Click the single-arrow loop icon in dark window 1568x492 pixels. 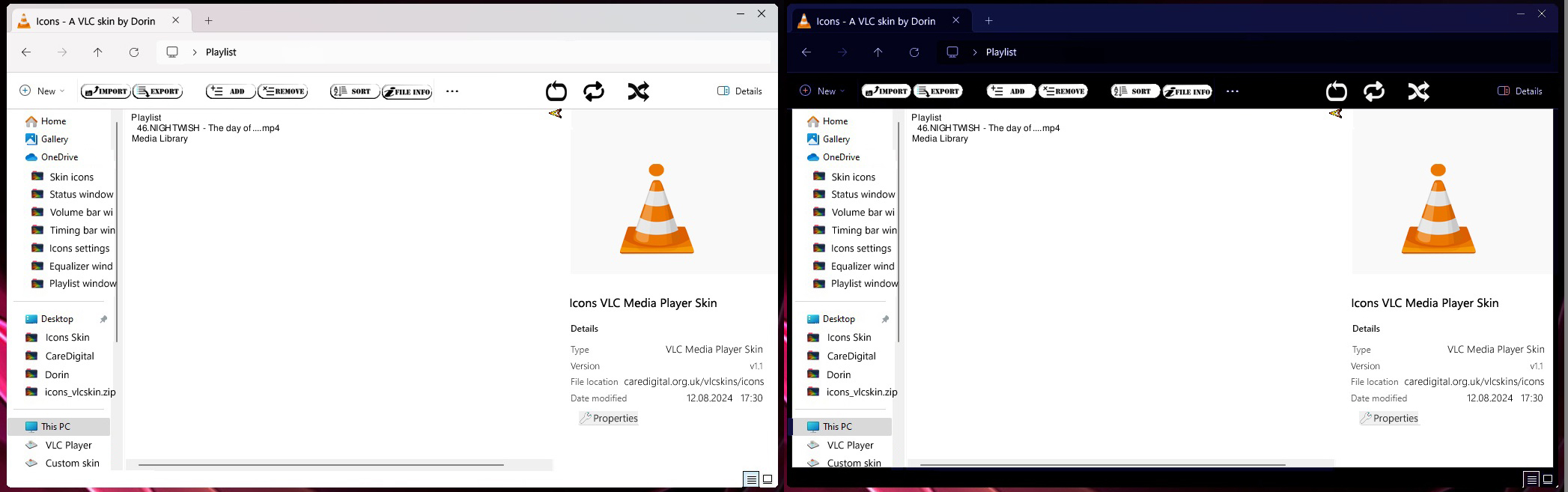coord(1337,91)
